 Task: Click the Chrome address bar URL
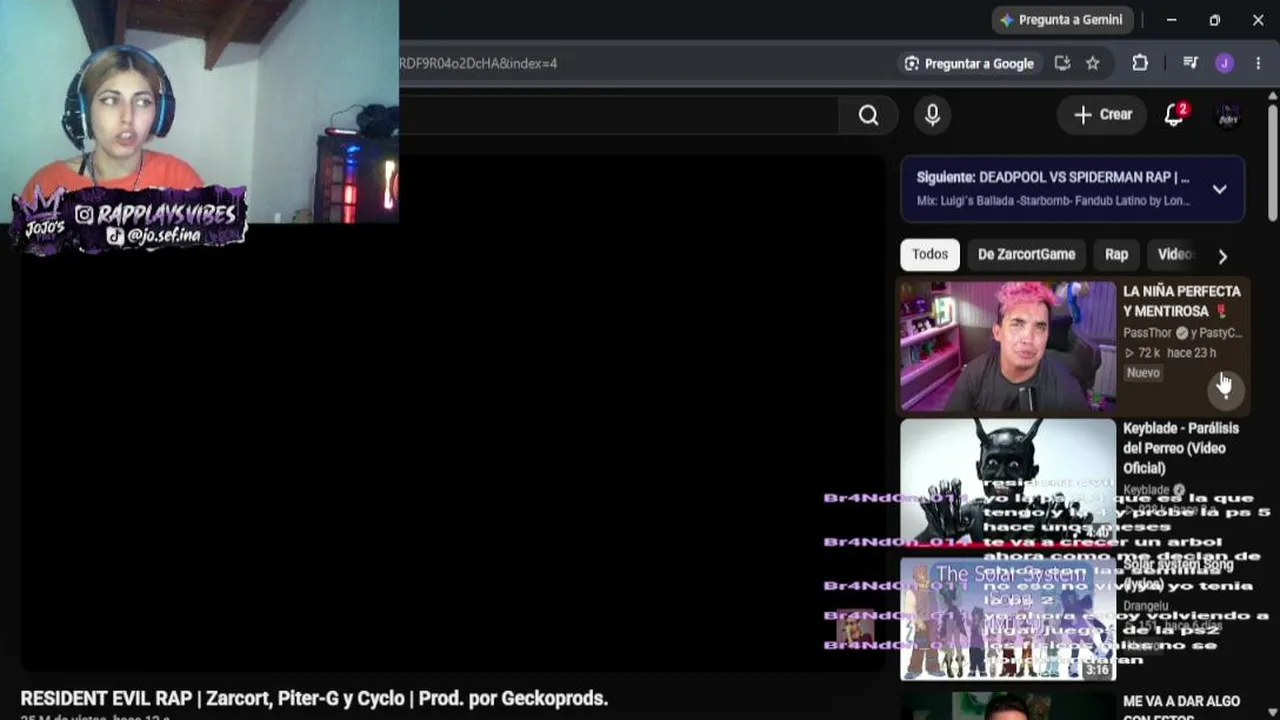pos(478,63)
